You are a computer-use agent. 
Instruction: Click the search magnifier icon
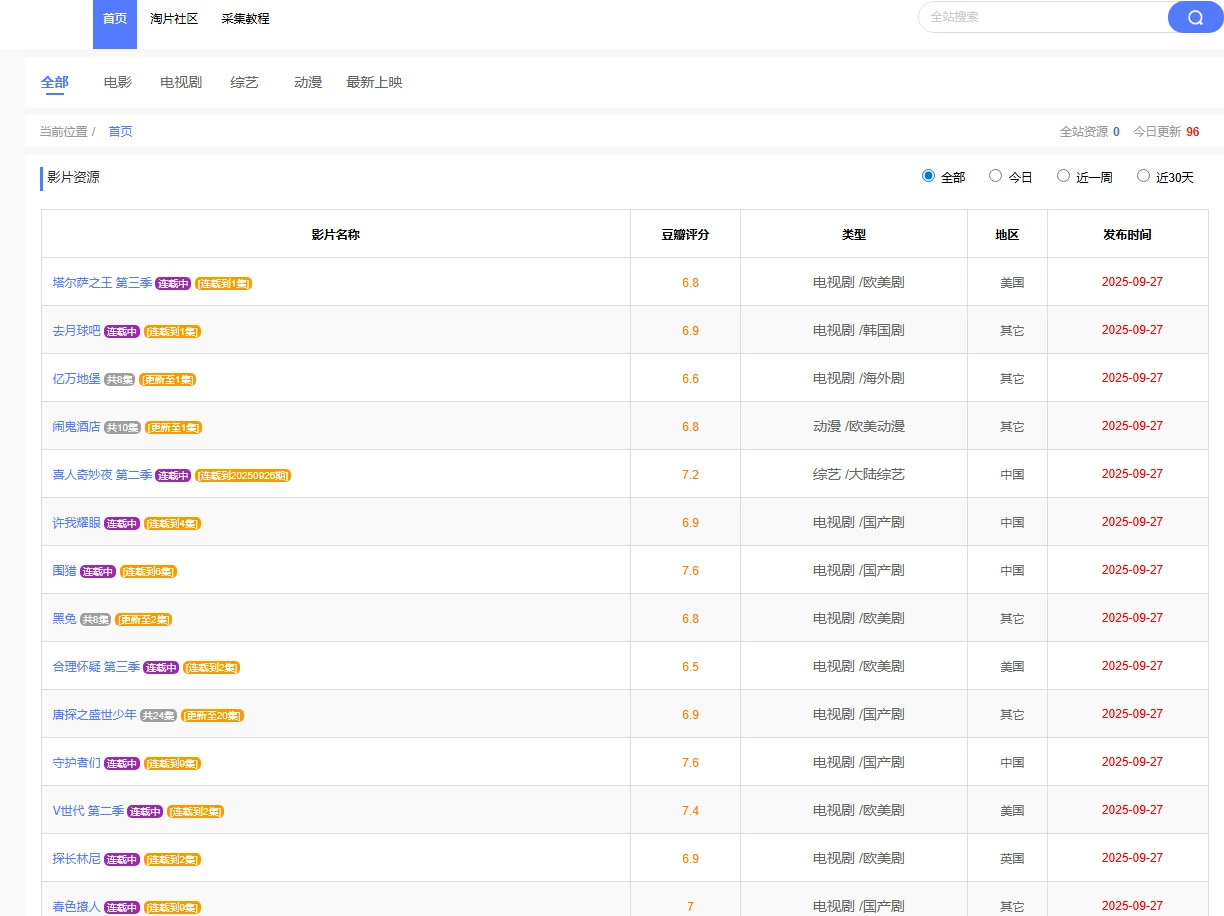pyautogui.click(x=1194, y=17)
